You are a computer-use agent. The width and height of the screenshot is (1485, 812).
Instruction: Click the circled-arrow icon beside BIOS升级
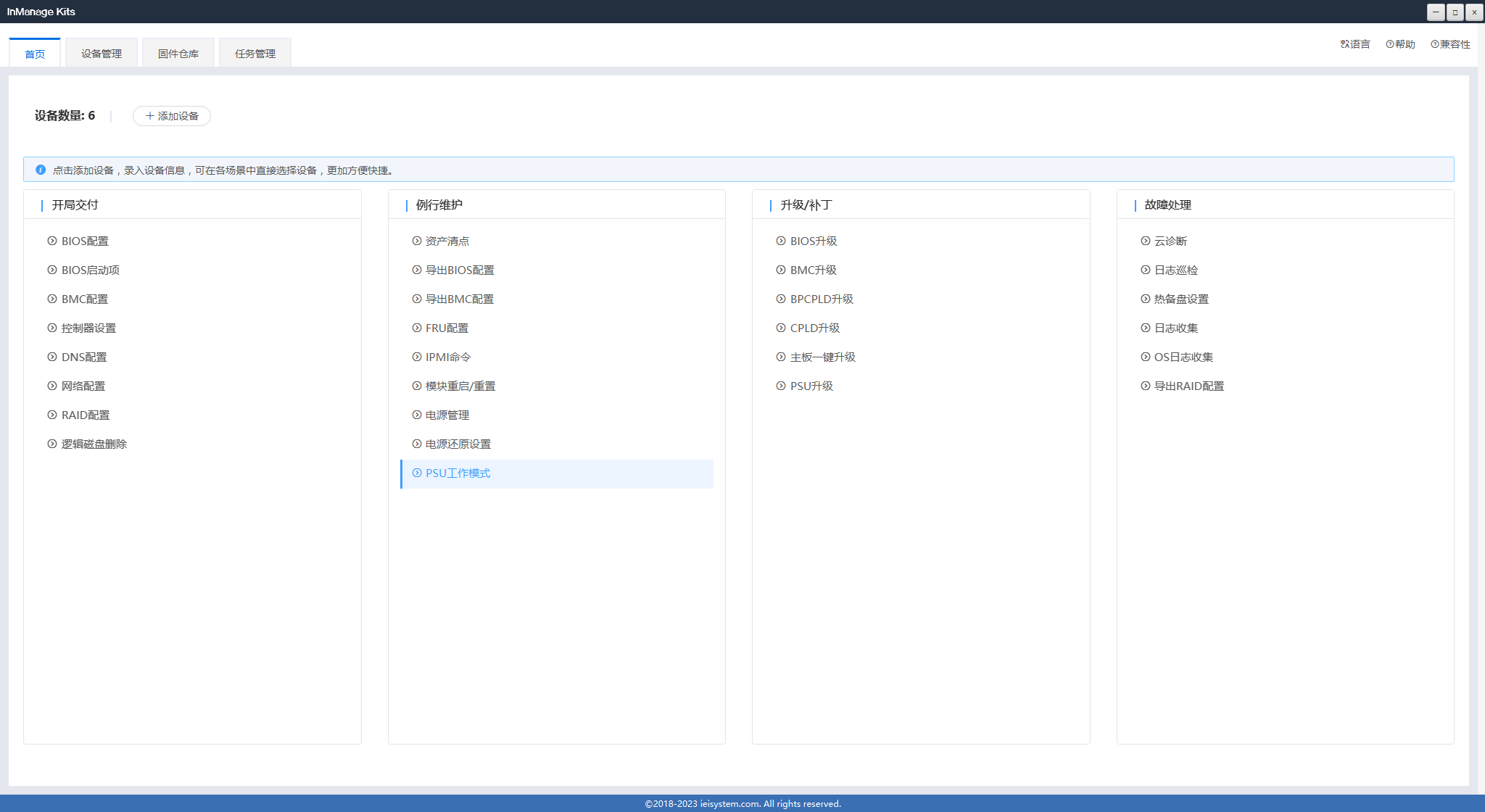coord(781,241)
